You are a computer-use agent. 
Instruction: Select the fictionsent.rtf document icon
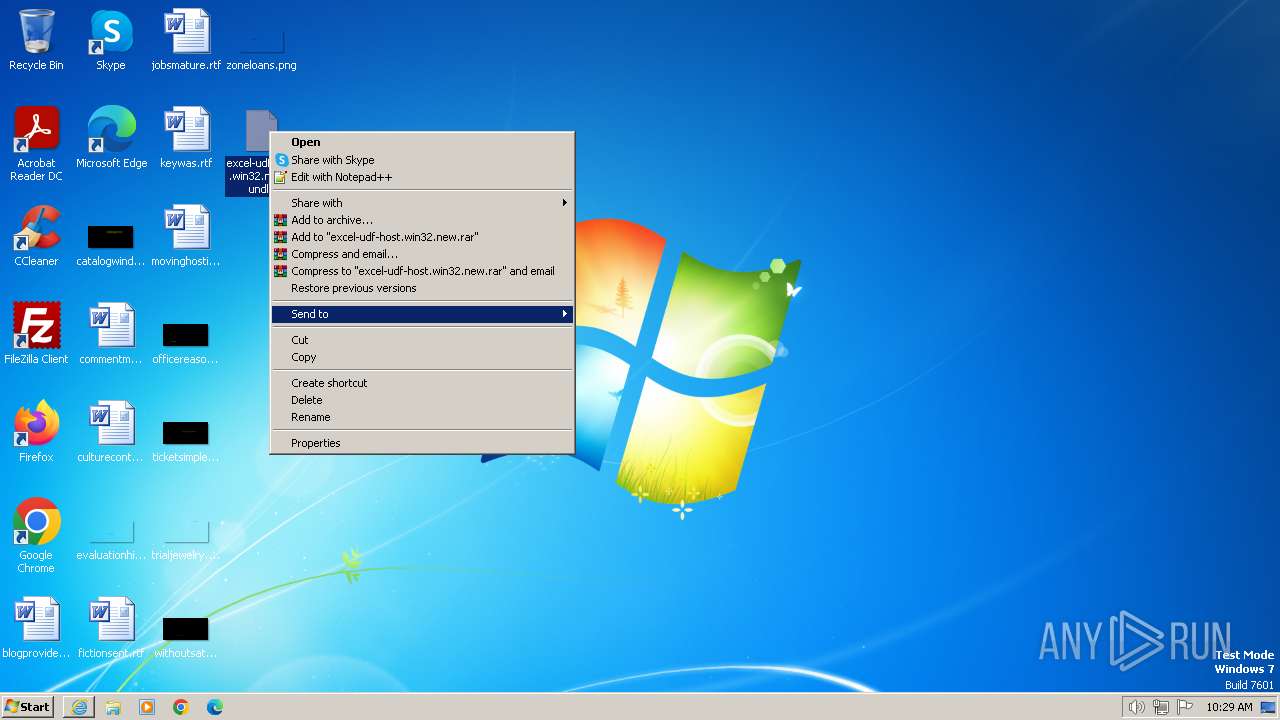(x=111, y=629)
